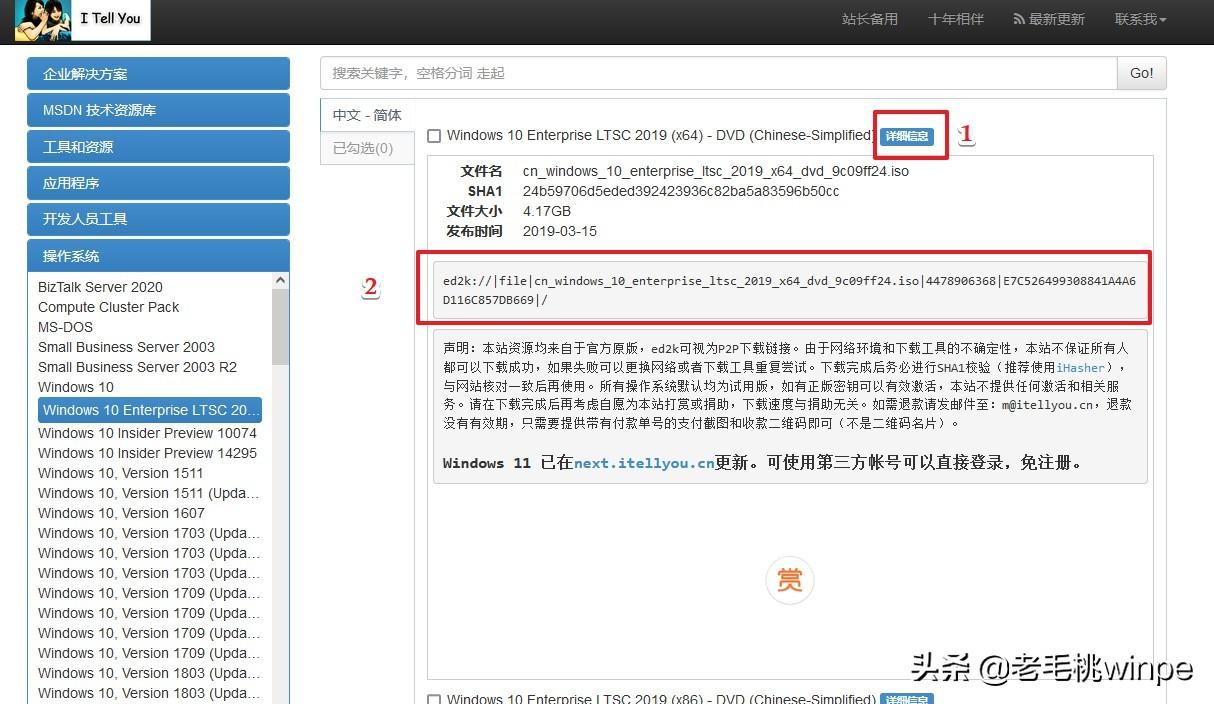This screenshot has height=704, width=1214.
Task: Expand the 应用程序 section
Action: coord(158,183)
